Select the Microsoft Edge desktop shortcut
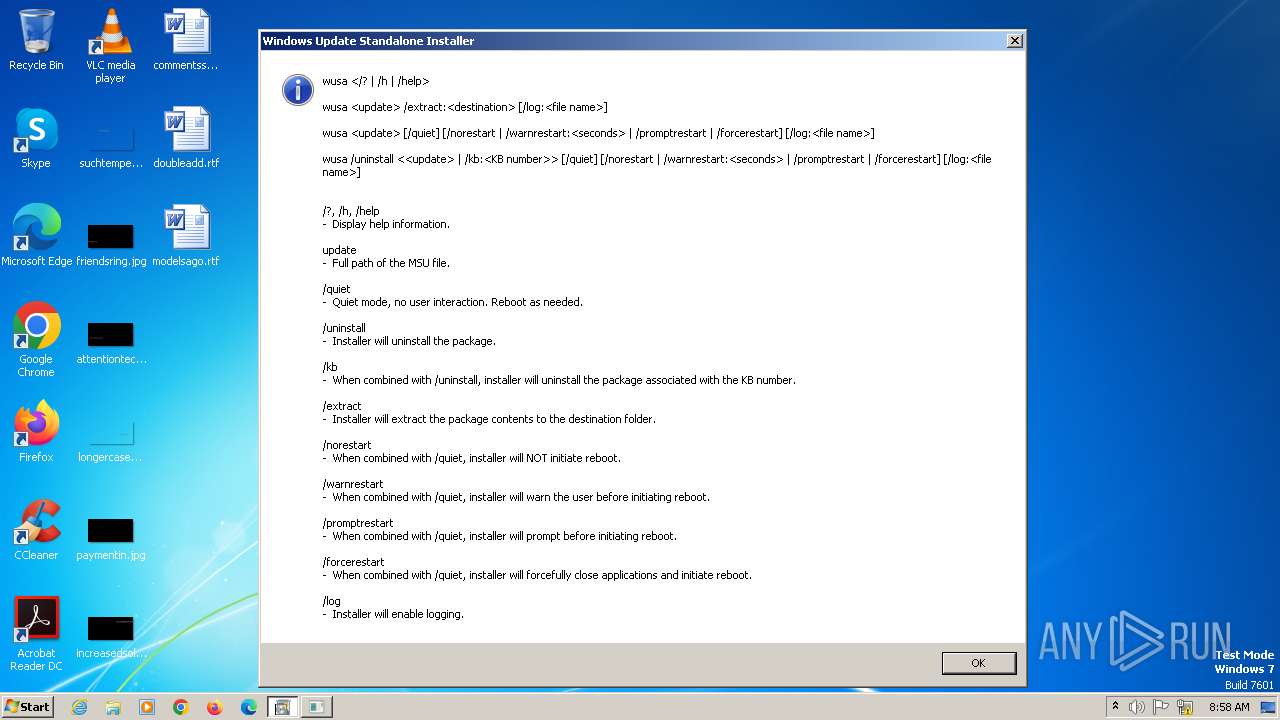The height and width of the screenshot is (720, 1280). 36,236
